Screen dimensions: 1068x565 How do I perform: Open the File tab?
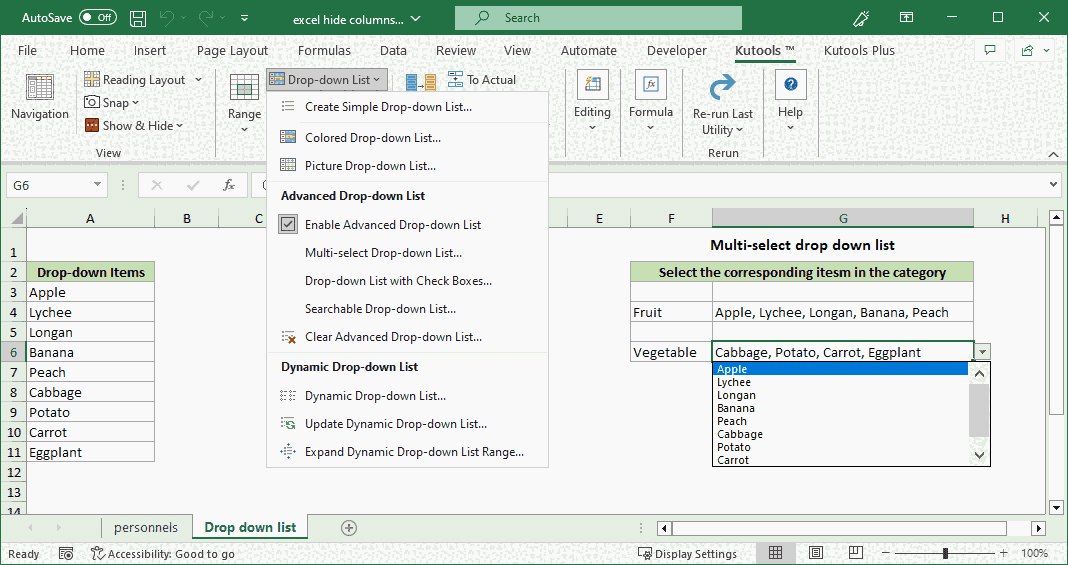(27, 50)
